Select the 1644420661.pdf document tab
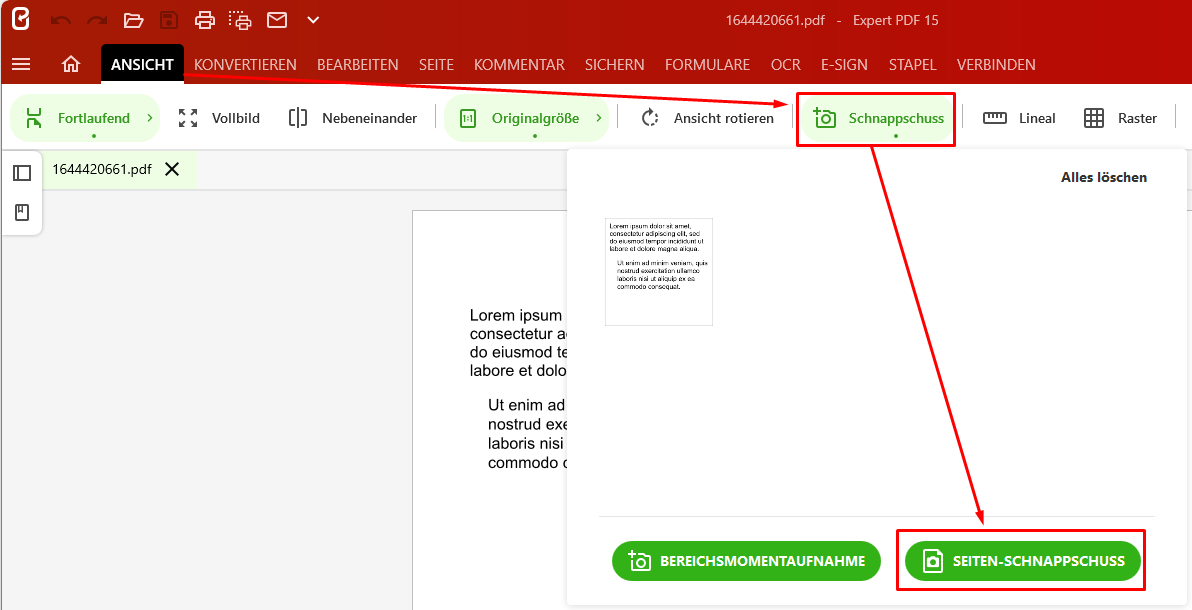Viewport: 1192px width, 610px height. click(x=102, y=169)
